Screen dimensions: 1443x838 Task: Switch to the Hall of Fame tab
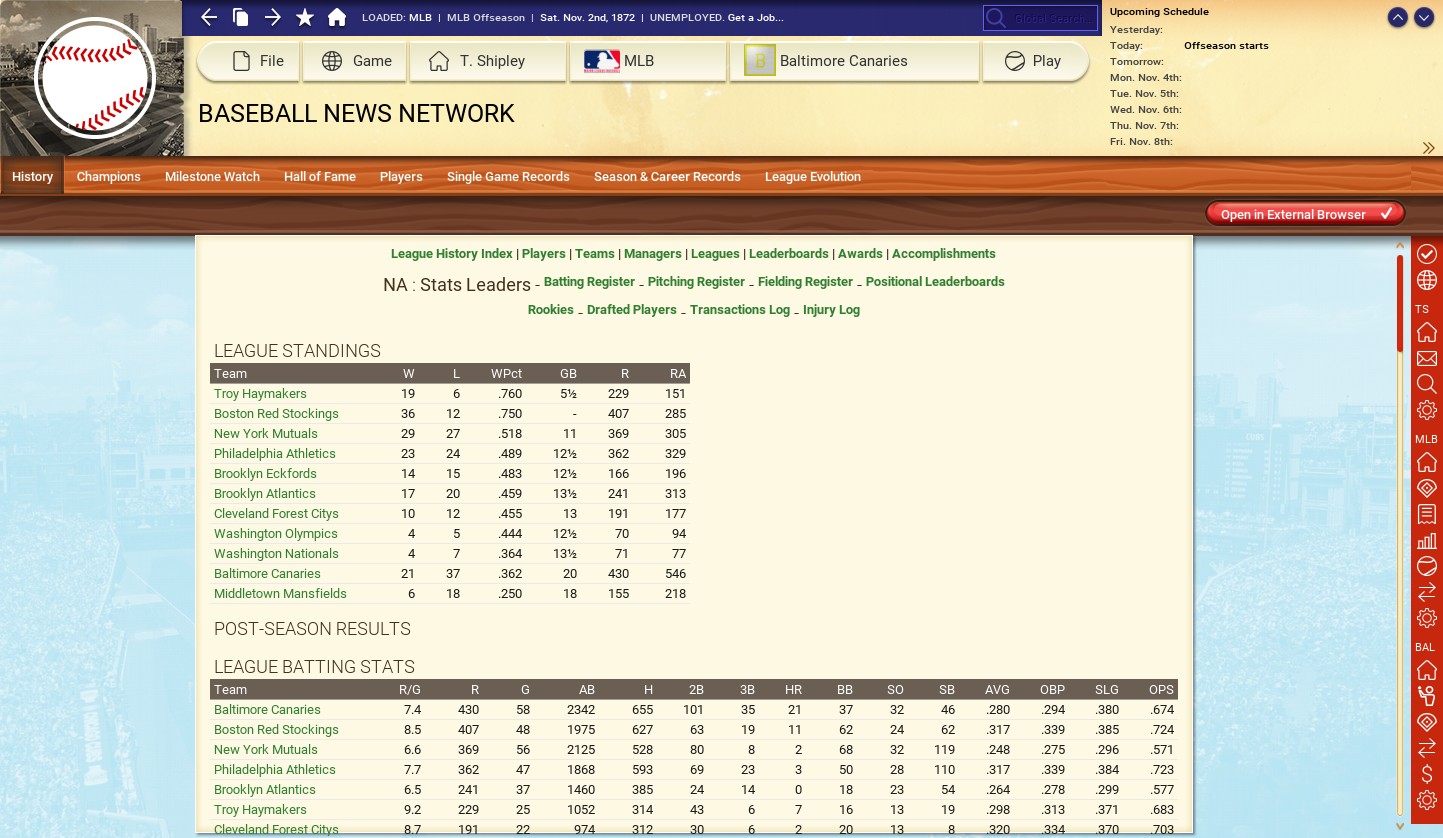click(x=320, y=177)
